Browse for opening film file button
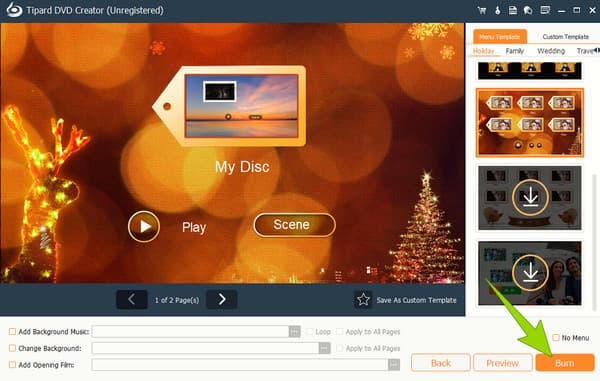Viewport: 600px width, 381px height. (x=394, y=365)
